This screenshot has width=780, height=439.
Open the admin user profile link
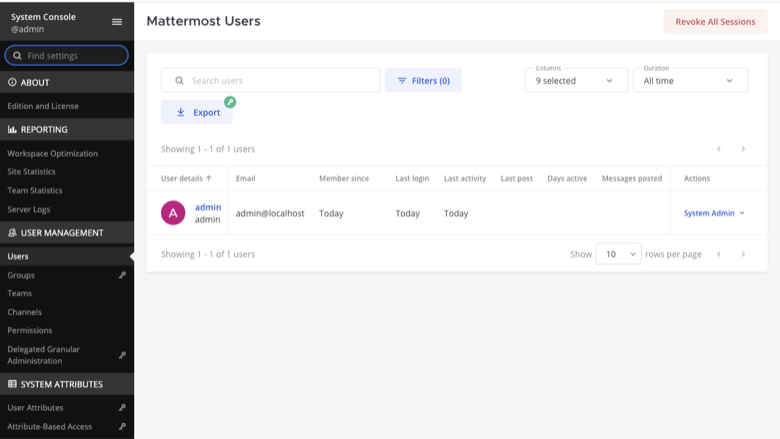click(208, 207)
